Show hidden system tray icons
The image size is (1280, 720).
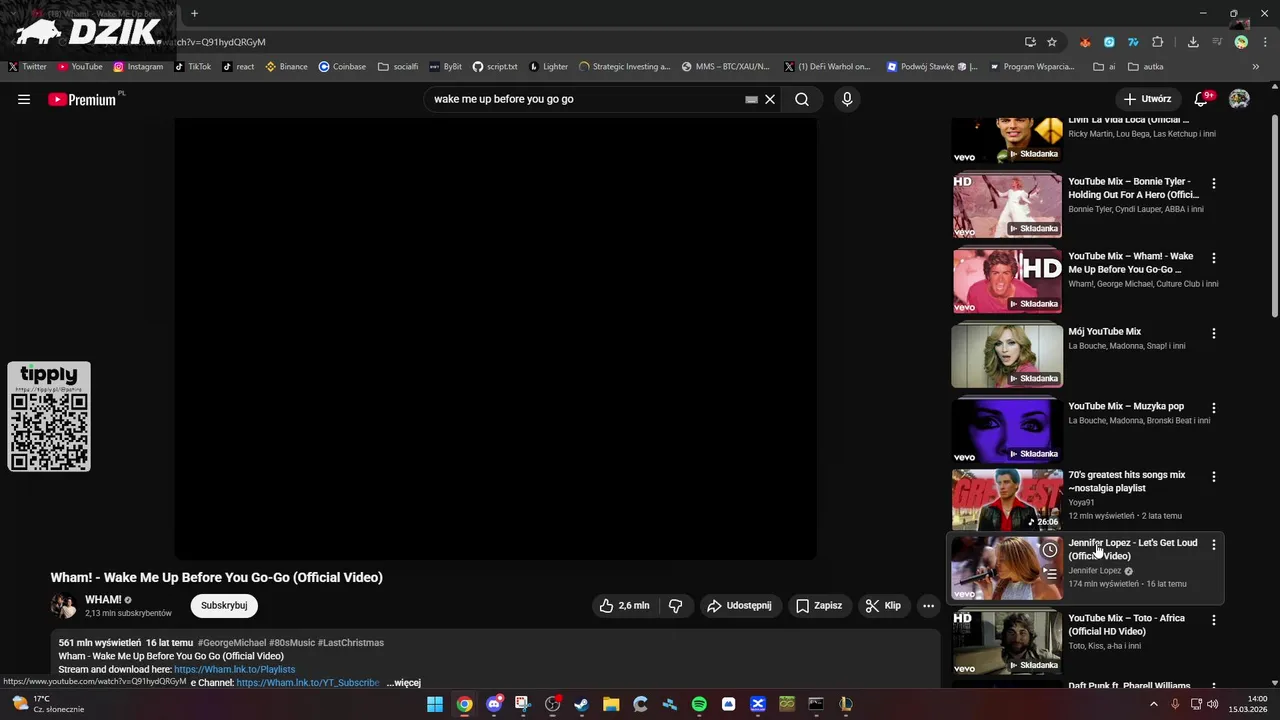pos(1153,704)
